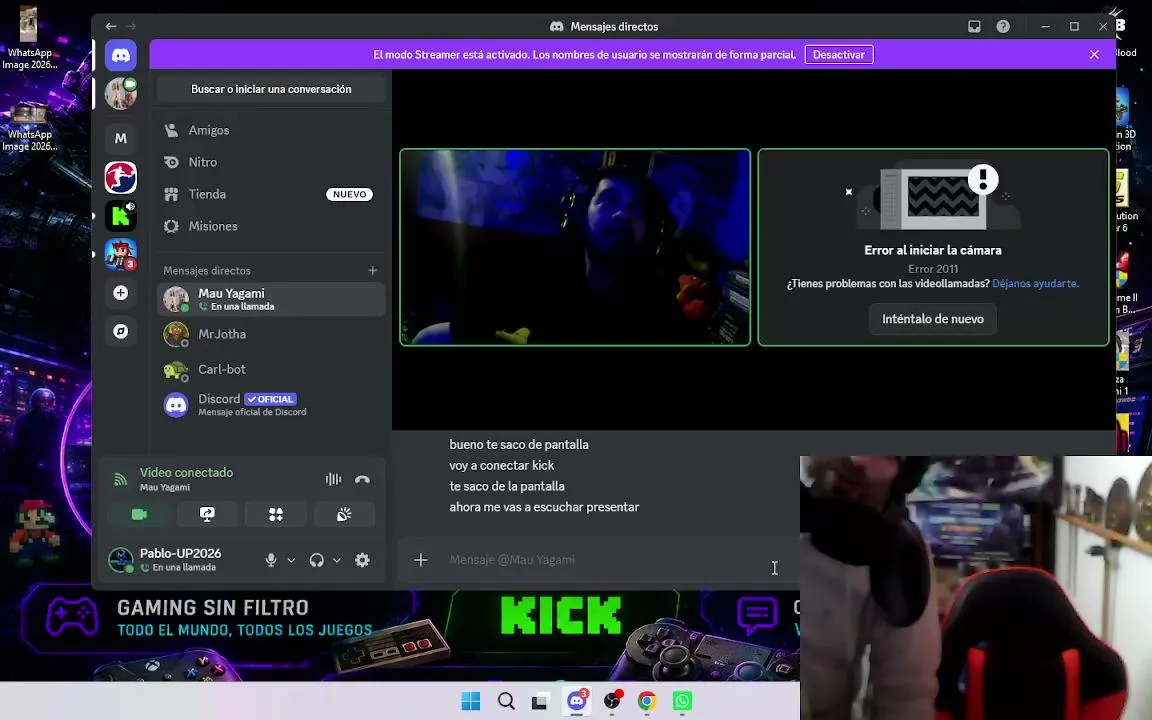Click Inténtalo de nuevo button
This screenshot has width=1152, height=720.
tap(932, 319)
